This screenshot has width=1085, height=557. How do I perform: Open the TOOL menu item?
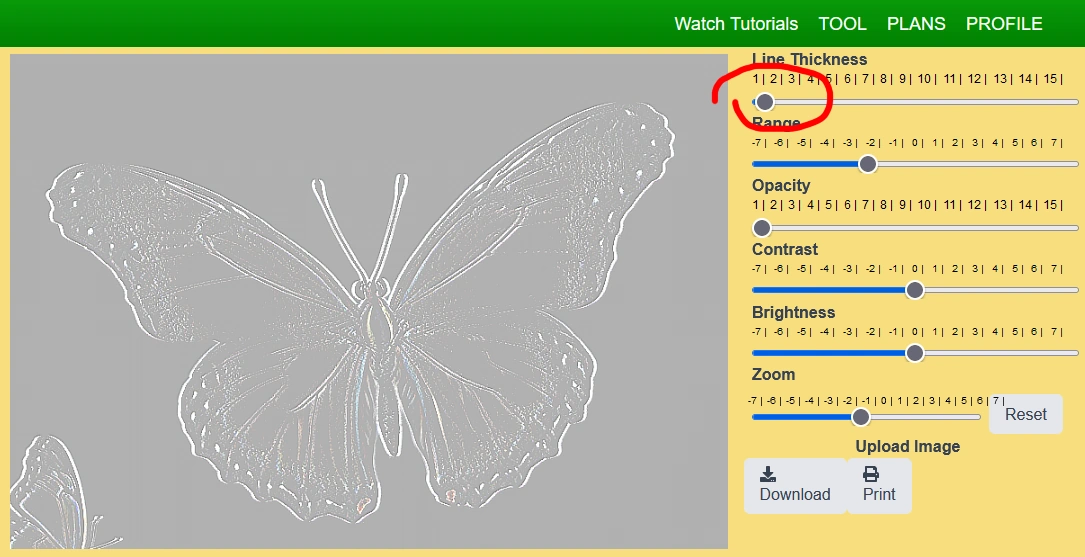842,24
